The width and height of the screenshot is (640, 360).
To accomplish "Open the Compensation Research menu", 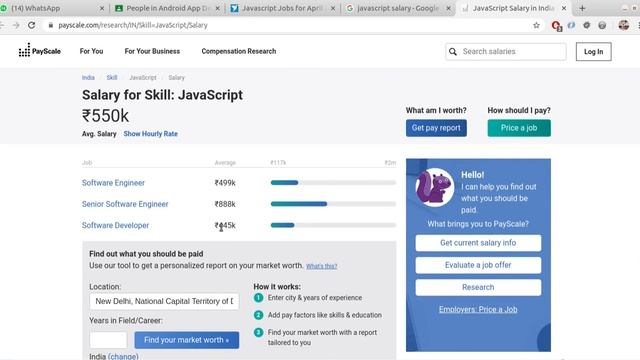I will click(239, 51).
